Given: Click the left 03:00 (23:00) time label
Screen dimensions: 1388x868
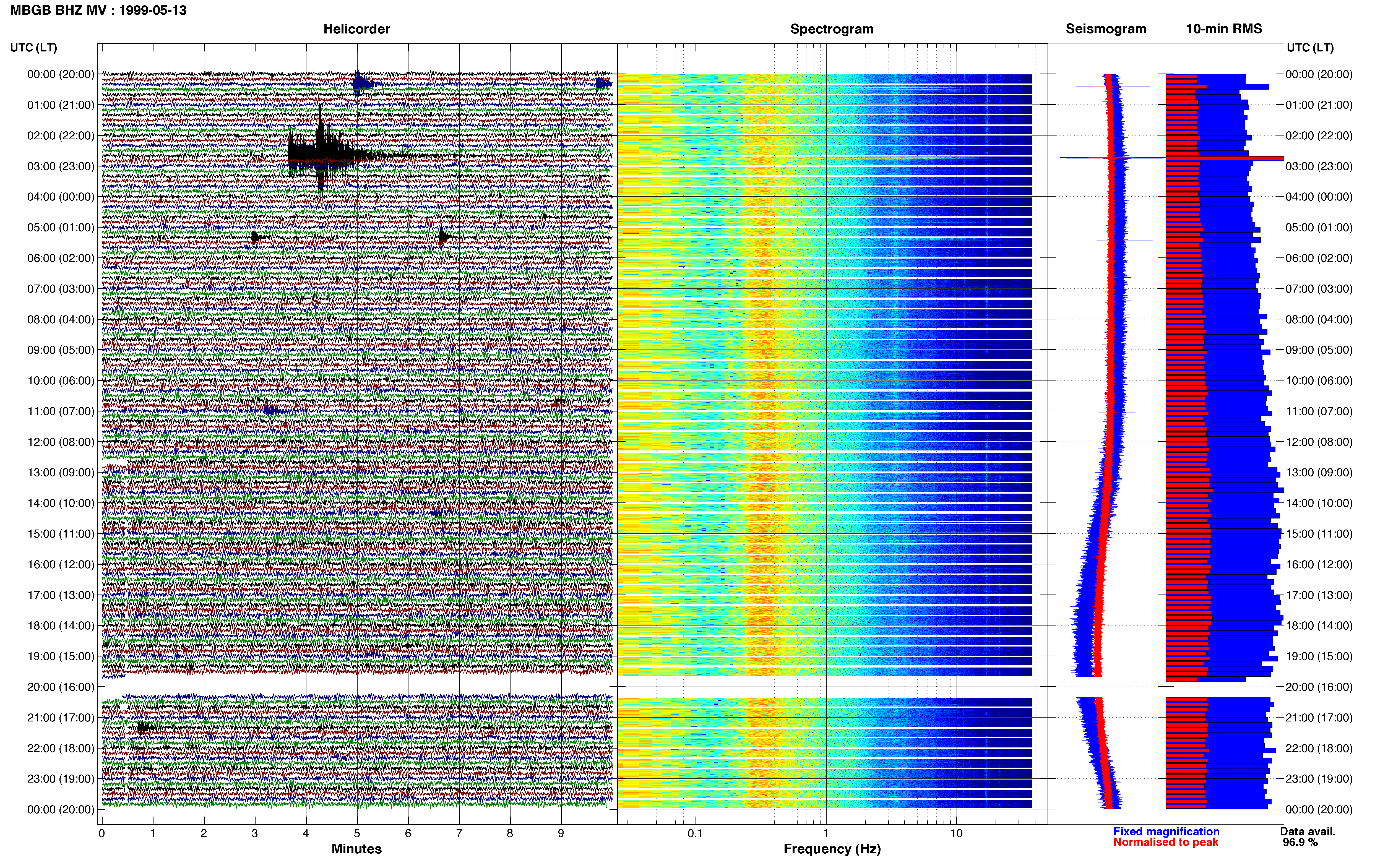Looking at the screenshot, I should pos(61,166).
